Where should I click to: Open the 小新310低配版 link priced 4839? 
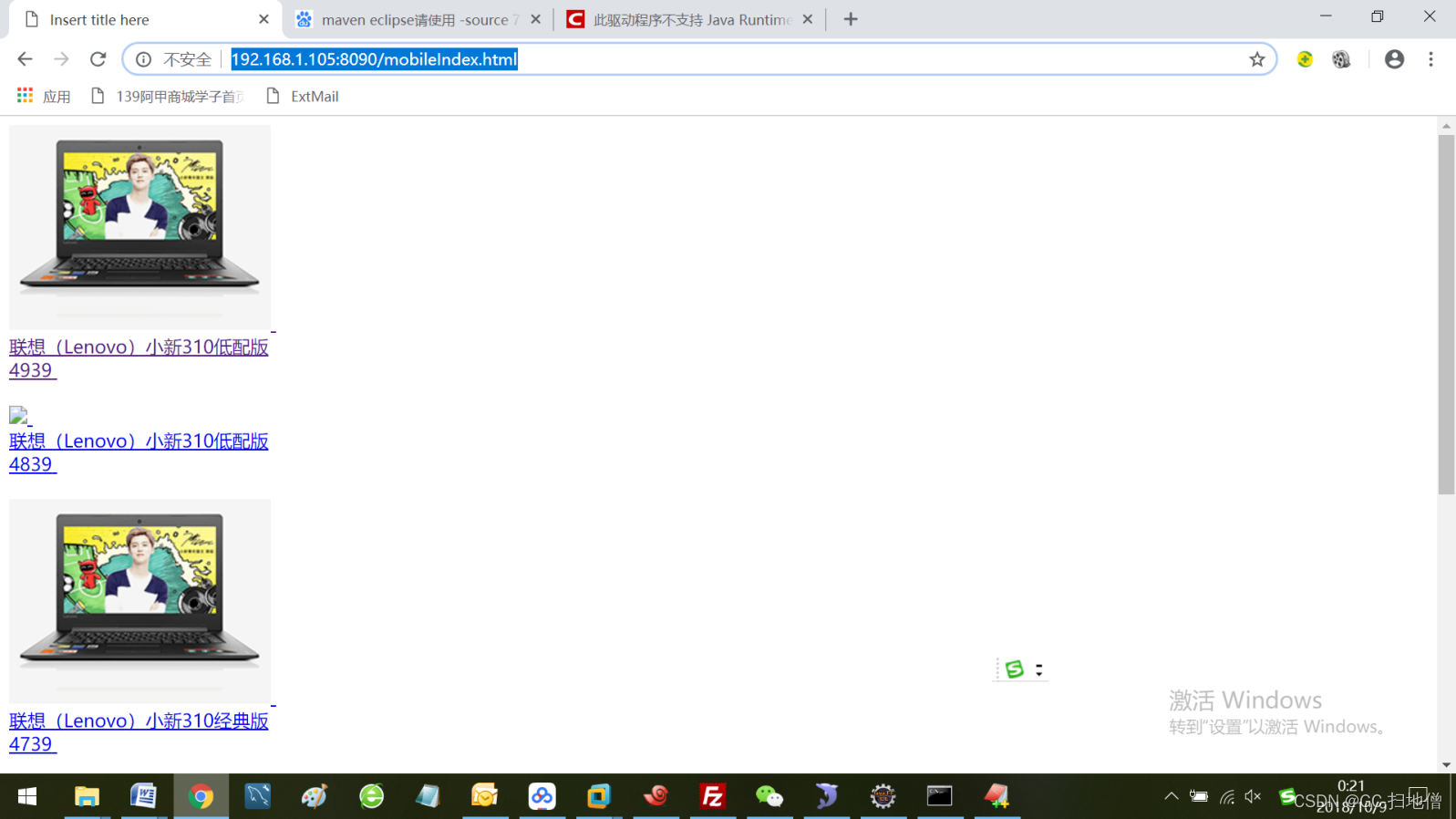click(139, 452)
